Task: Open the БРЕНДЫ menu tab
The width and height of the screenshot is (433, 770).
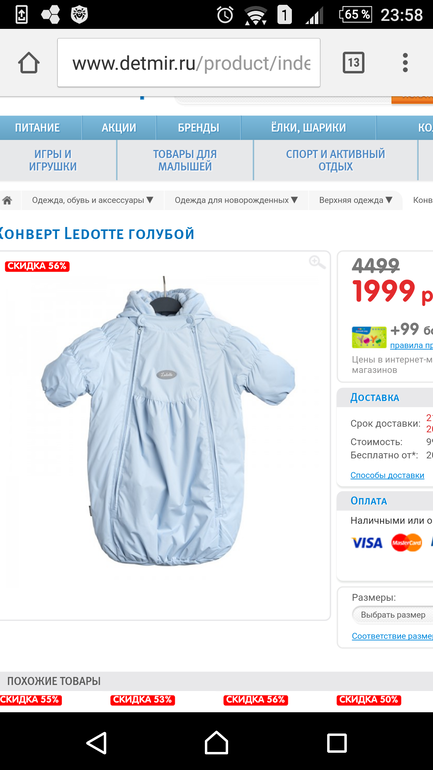Action: point(198,128)
